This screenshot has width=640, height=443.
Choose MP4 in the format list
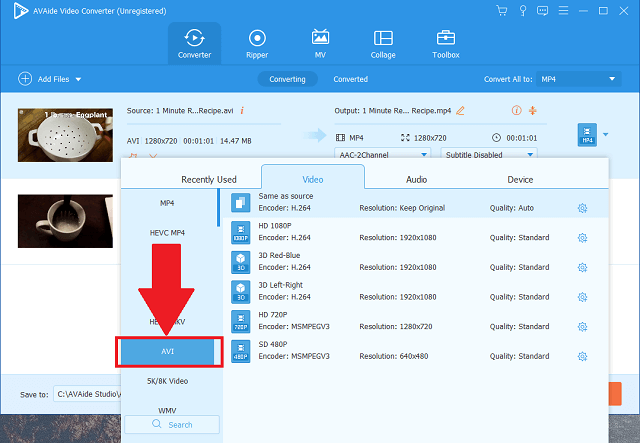[x=167, y=203]
